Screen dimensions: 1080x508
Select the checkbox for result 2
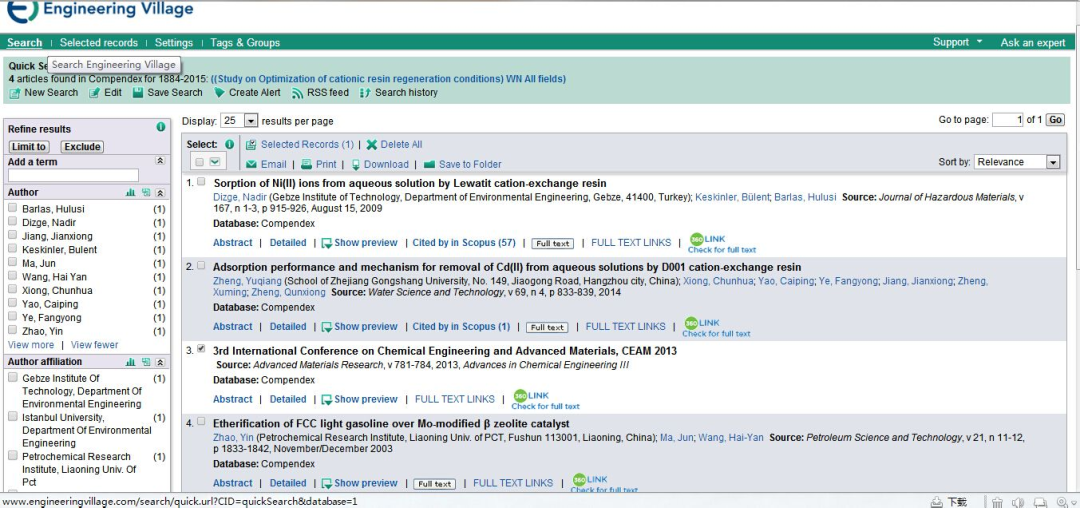pyautogui.click(x=201, y=265)
